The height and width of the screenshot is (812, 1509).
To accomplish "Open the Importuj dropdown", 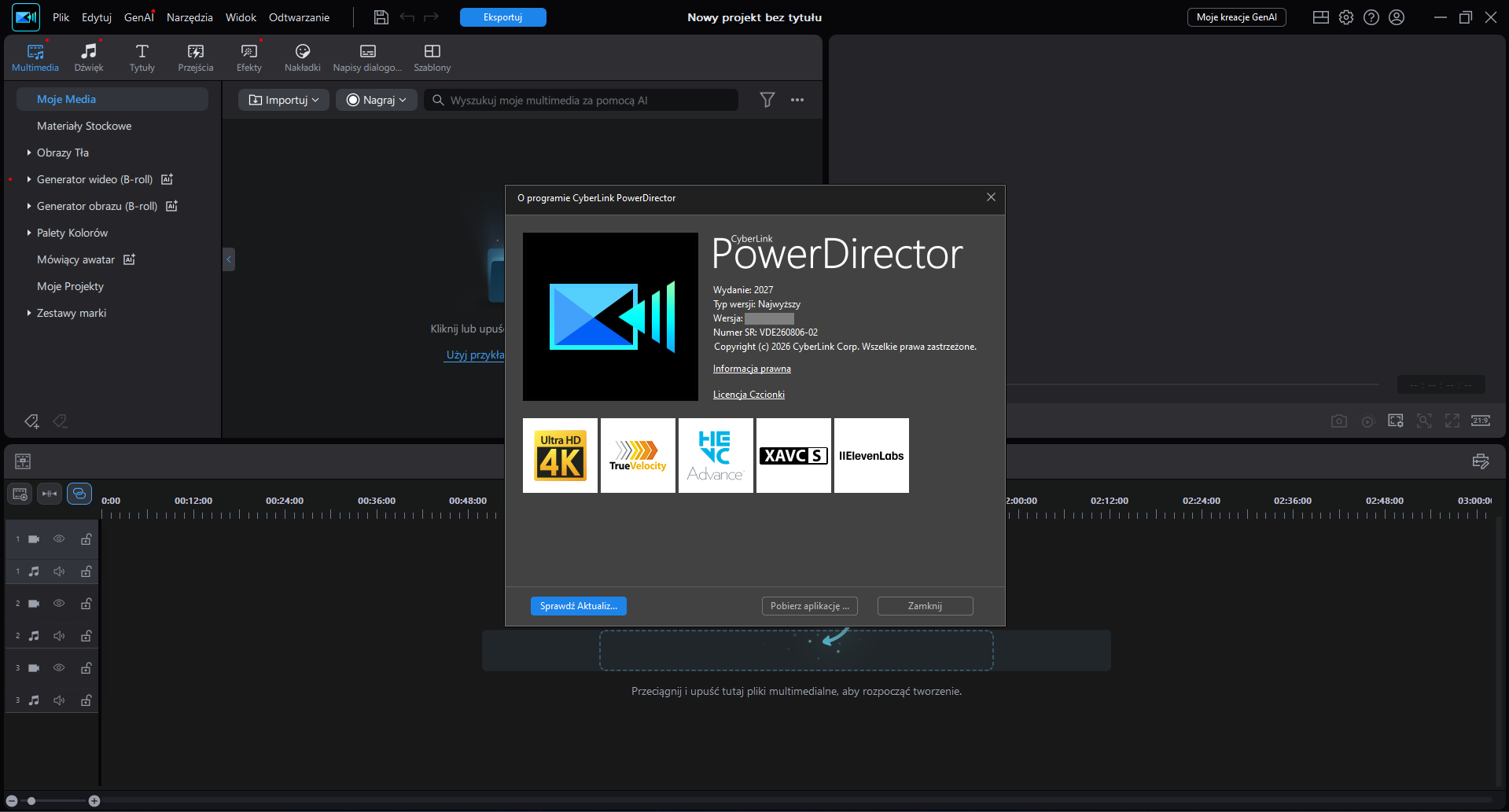I will coord(284,100).
